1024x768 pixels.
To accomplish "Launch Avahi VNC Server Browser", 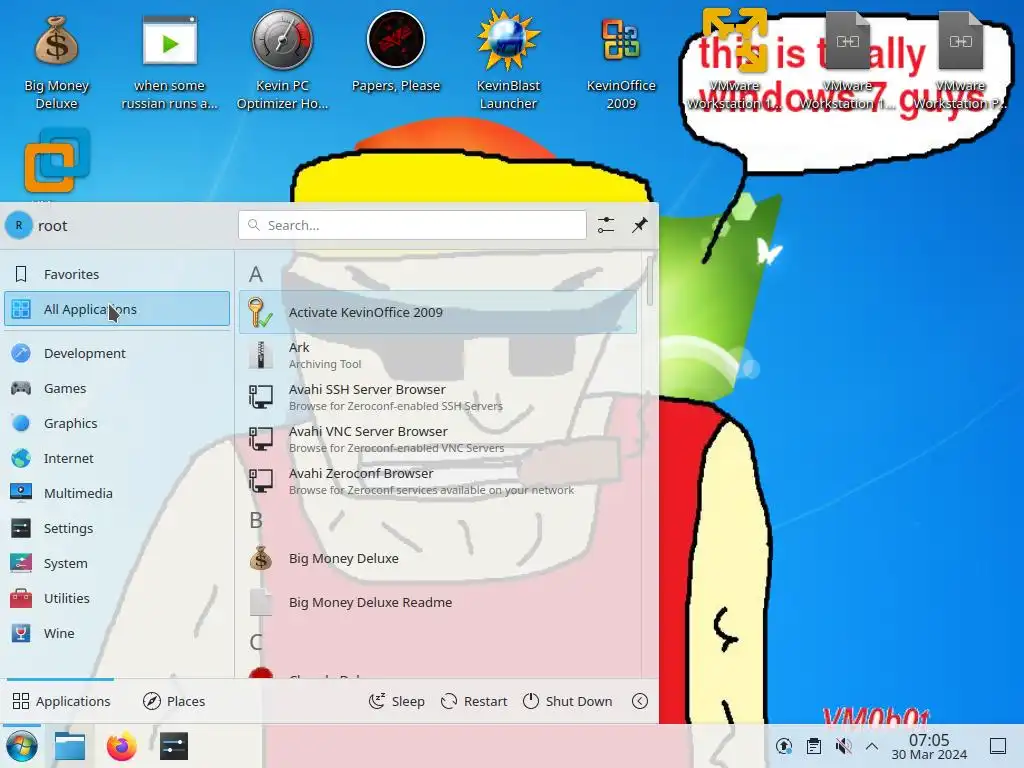I will pos(438,439).
